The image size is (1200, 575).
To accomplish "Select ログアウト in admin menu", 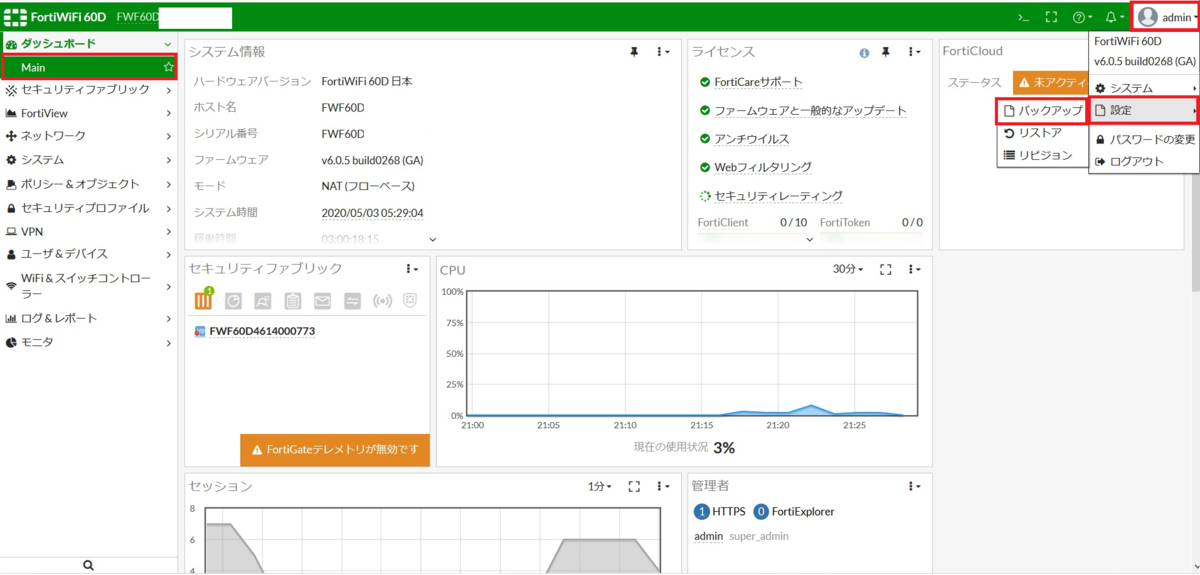I will point(1144,161).
